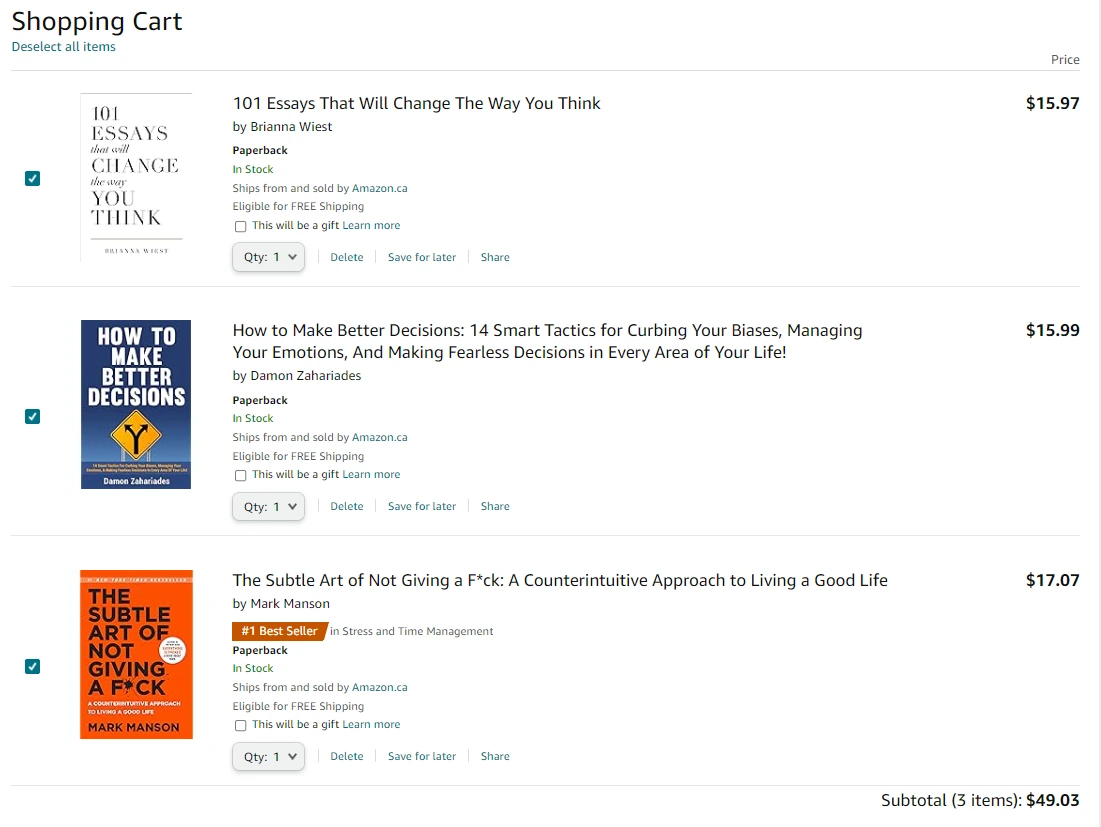Viewport: 1101px width, 827px height.
Task: Expand Qty selector for How to Make Better Decisions
Action: (x=269, y=507)
